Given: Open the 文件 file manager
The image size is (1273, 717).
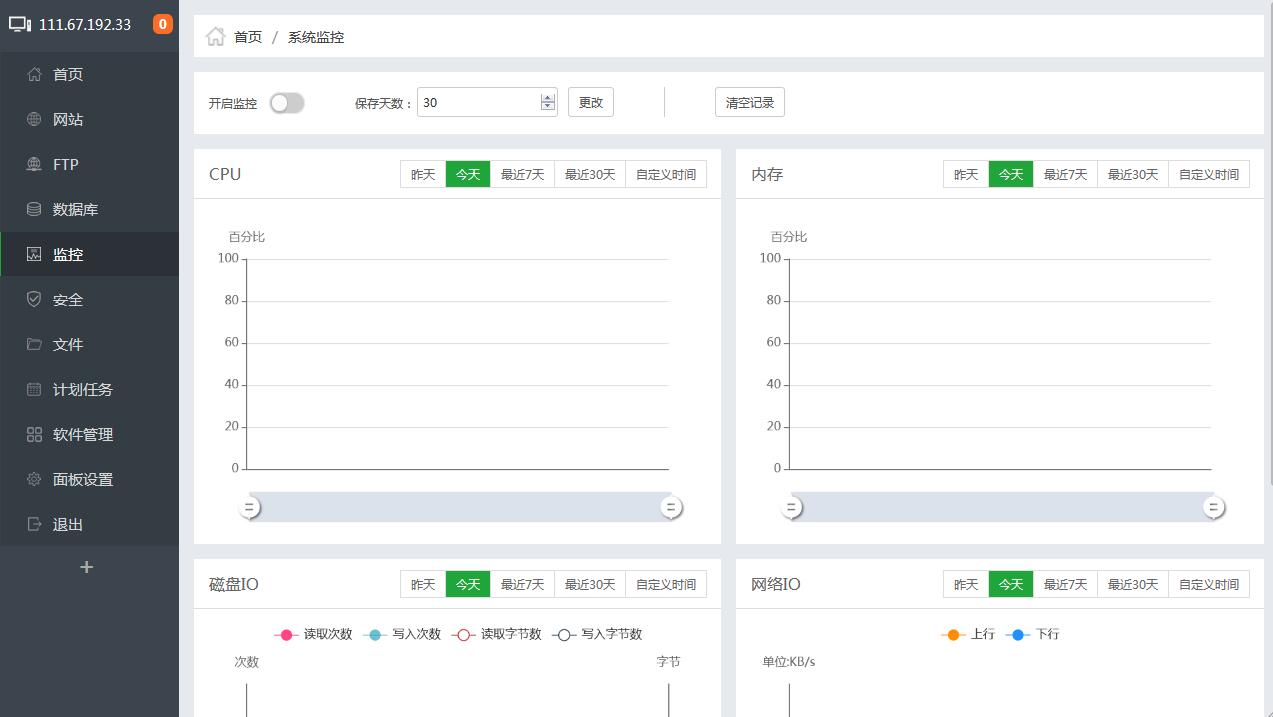Looking at the screenshot, I should point(66,344).
